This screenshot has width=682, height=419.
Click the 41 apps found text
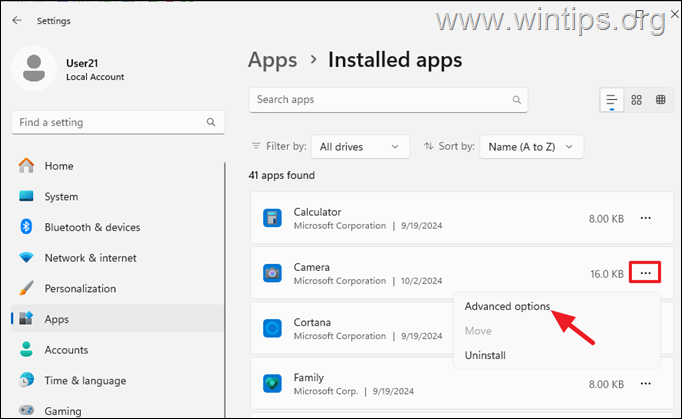[281, 175]
